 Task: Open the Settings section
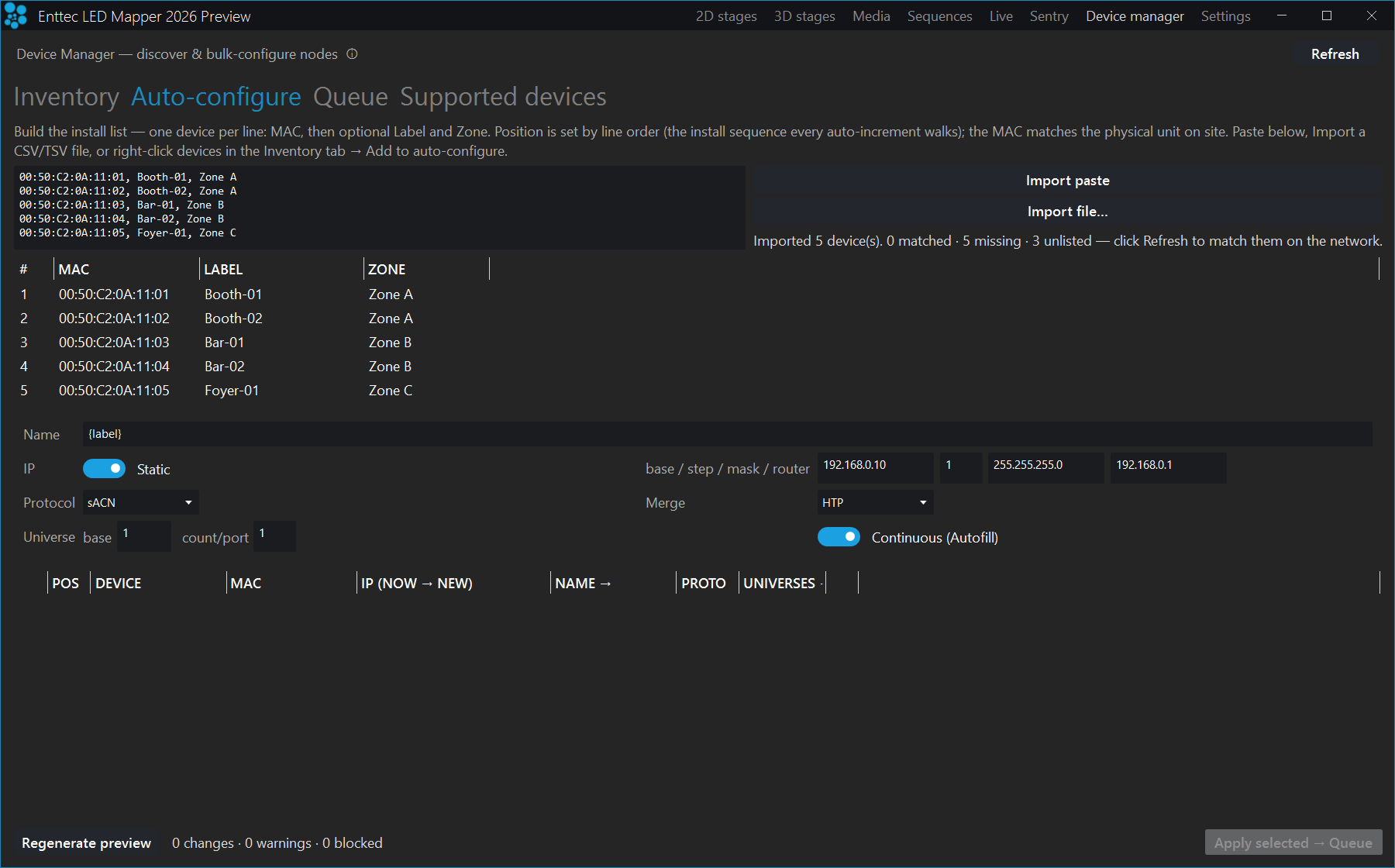pos(1225,16)
